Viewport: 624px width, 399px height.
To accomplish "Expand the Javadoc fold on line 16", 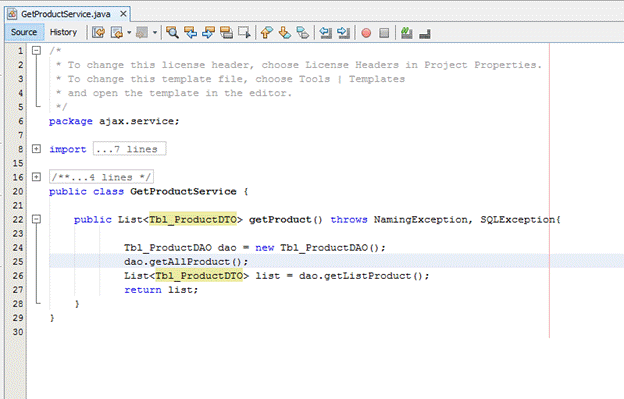I will pyautogui.click(x=36, y=177).
